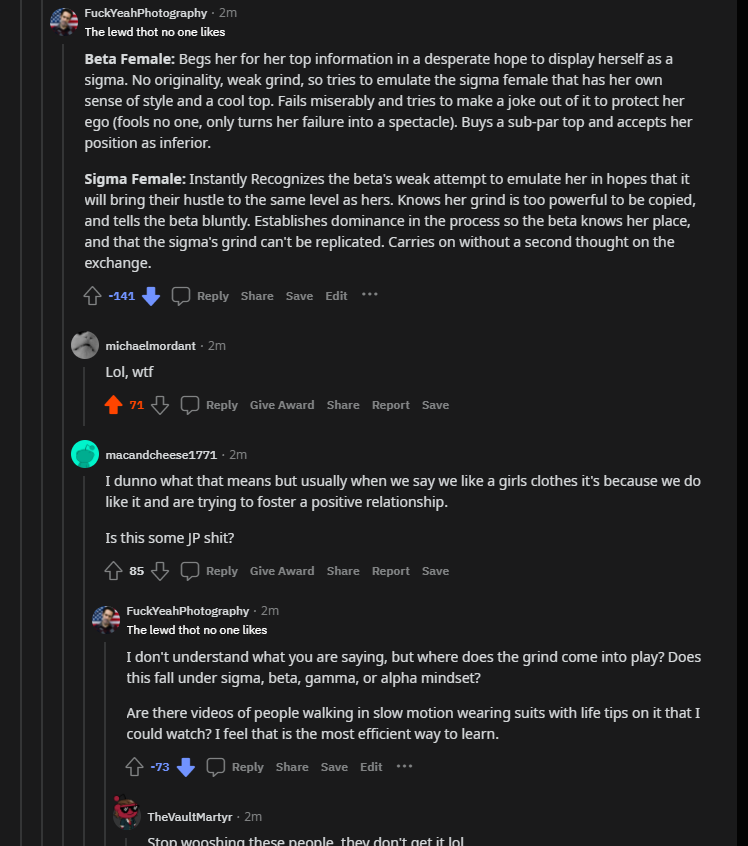Viewport: 748px width, 846px height.
Task: Reply to macandcheese1771's comment
Action: 222,570
